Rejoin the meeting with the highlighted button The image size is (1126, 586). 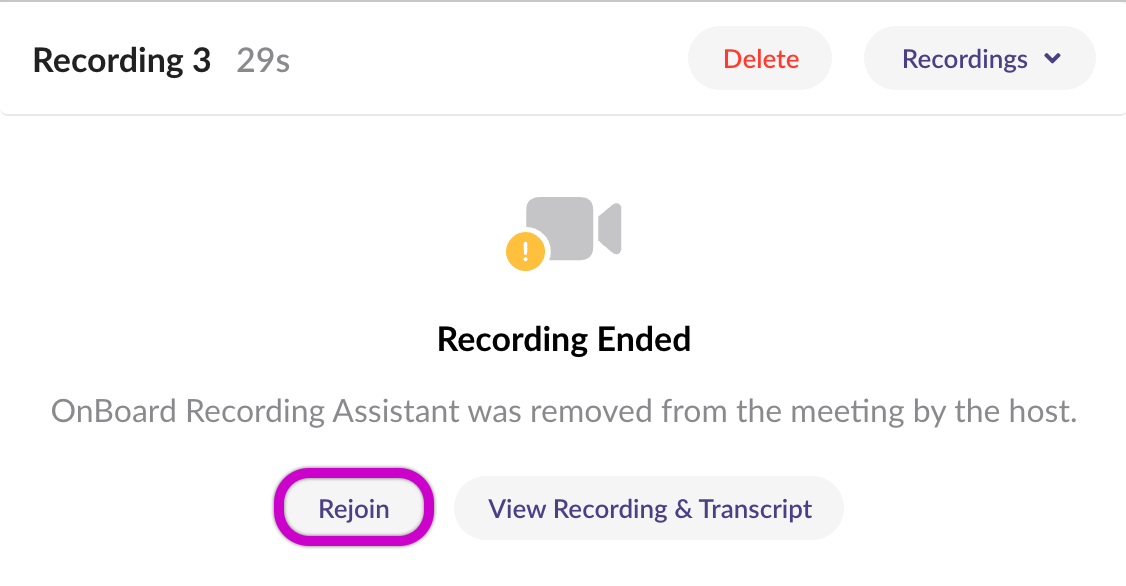click(x=353, y=508)
